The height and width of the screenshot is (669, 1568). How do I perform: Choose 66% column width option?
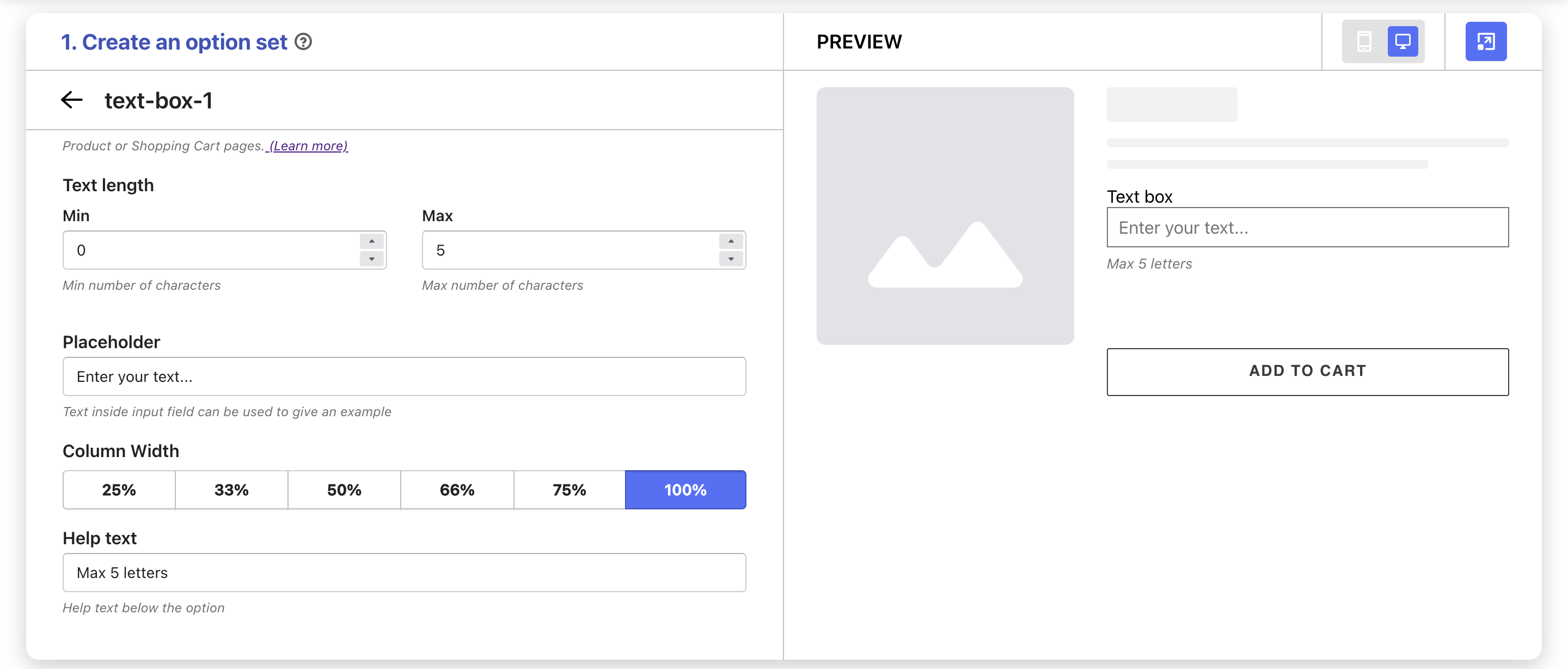[x=457, y=490]
